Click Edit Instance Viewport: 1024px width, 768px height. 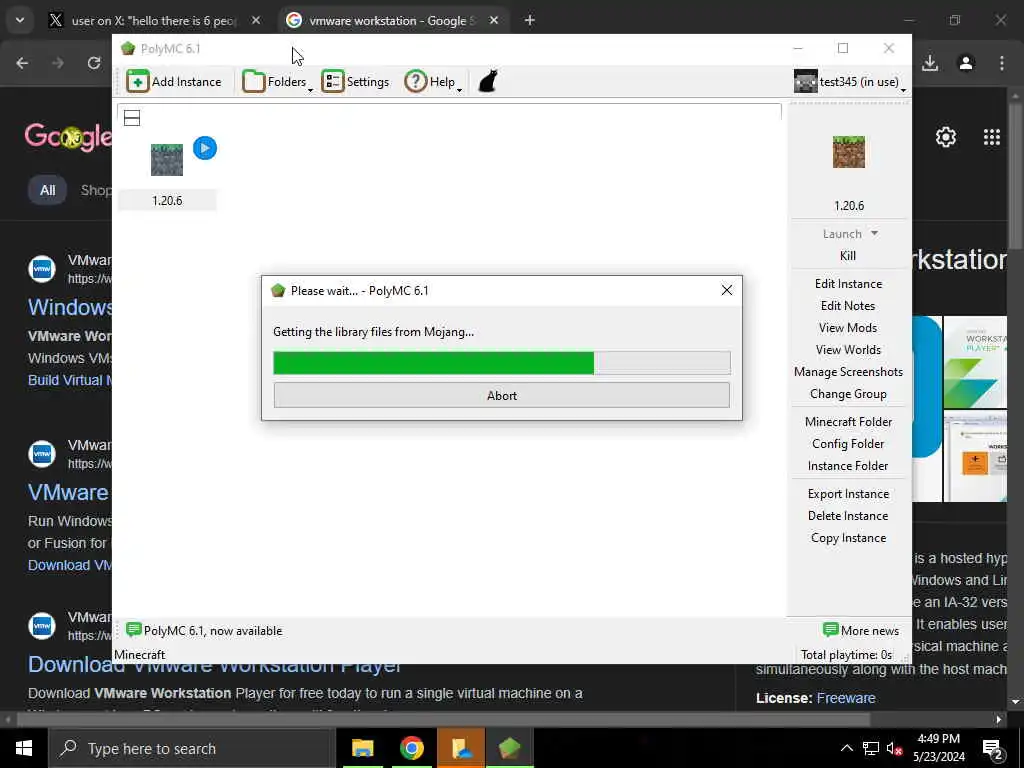click(848, 283)
